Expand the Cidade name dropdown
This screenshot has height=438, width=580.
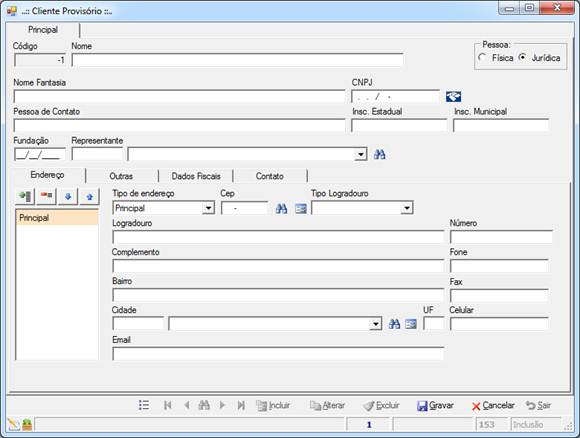click(375, 324)
